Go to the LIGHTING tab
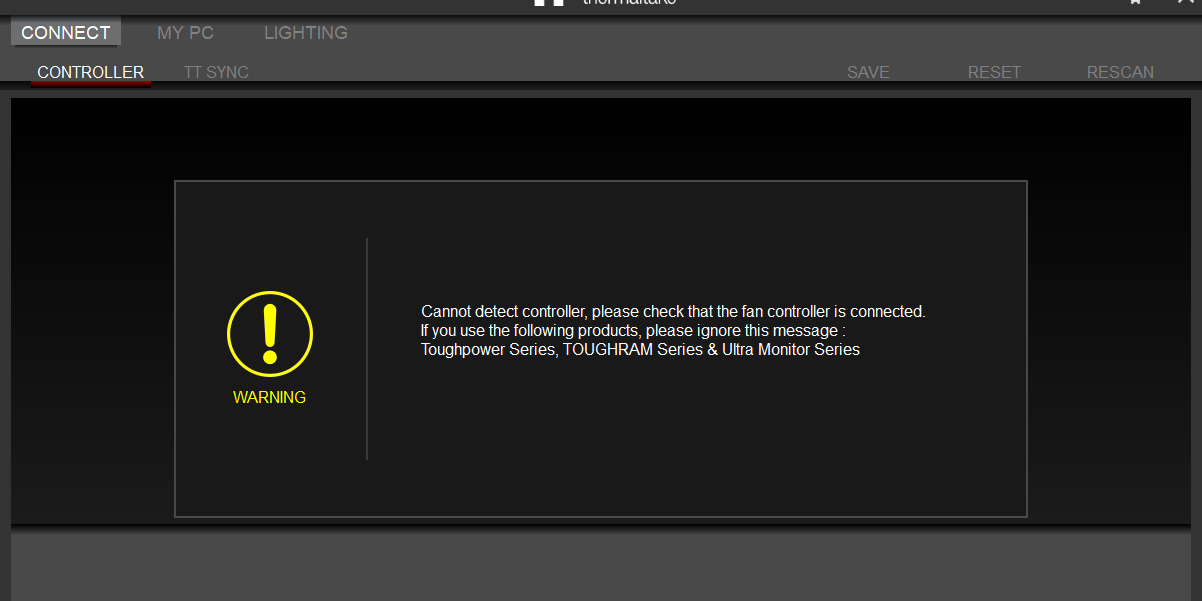The width and height of the screenshot is (1202, 601). [x=306, y=33]
